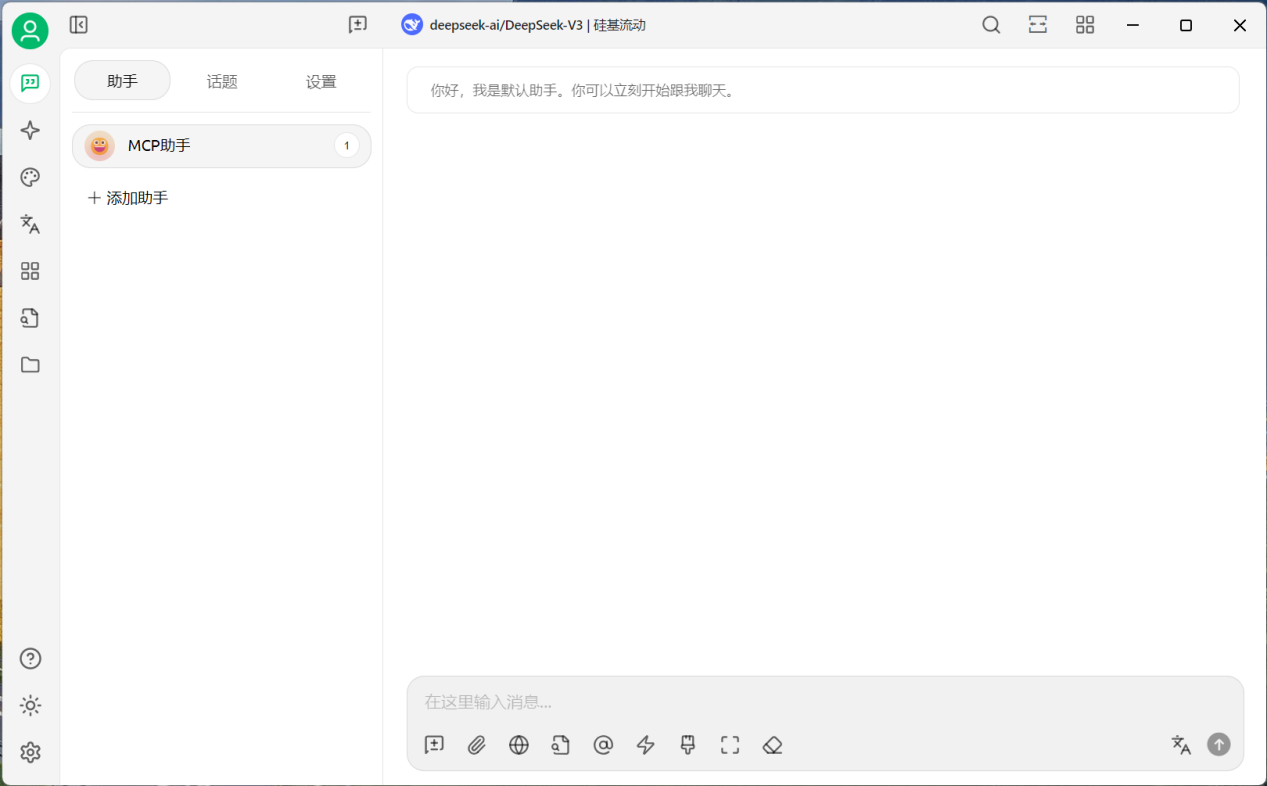Toggle web search globe icon
Screen dimensions: 1267x786
tap(518, 745)
